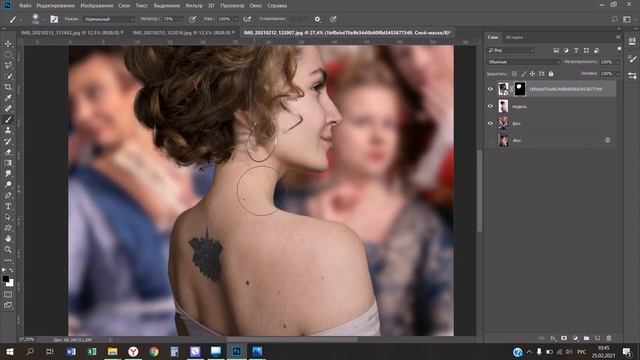640x360 pixels.
Task: Open the 'Изображение' menu
Action: tap(97, 6)
